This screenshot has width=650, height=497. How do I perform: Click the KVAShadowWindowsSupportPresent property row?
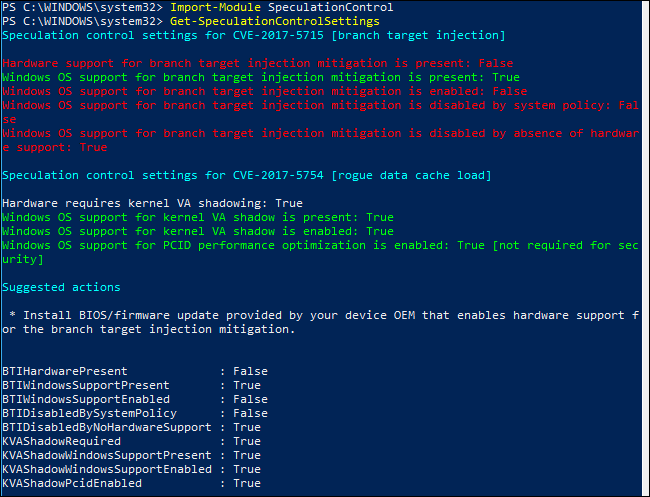click(x=130, y=455)
